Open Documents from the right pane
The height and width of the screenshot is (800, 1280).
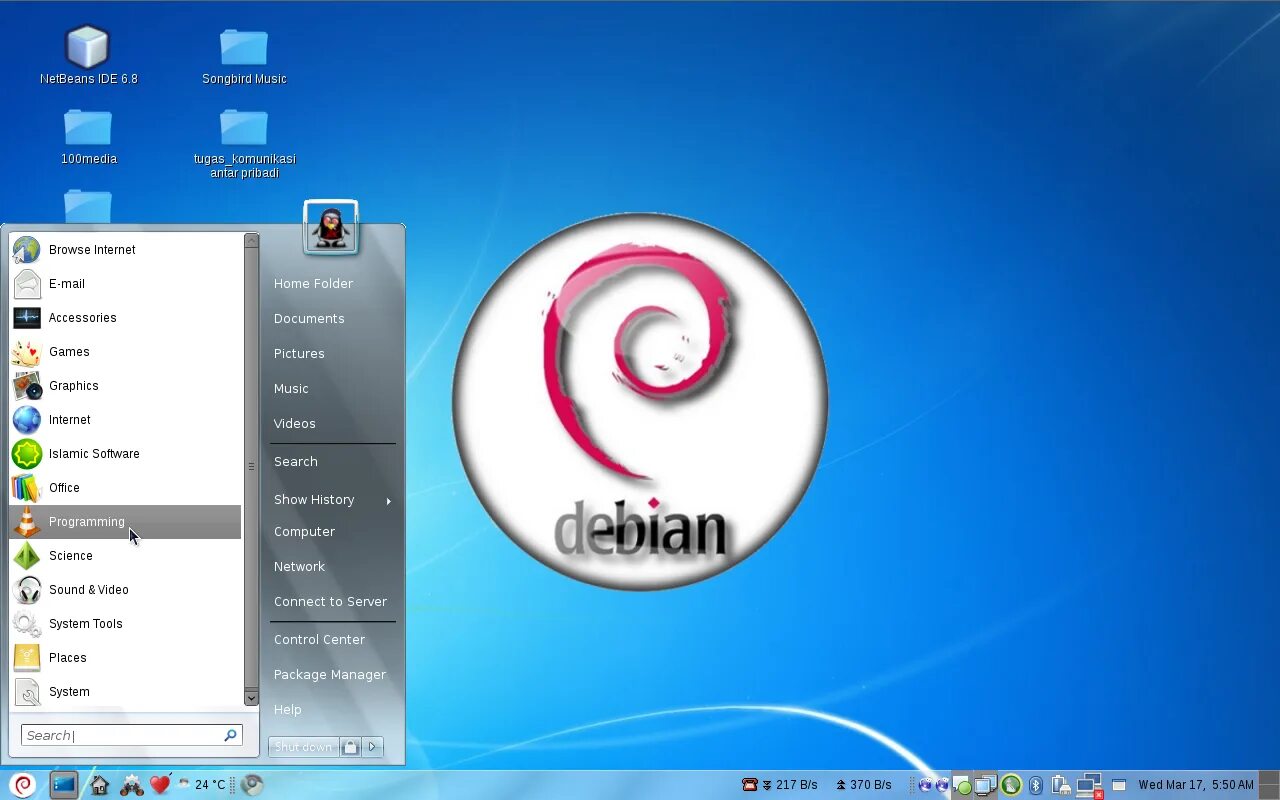(x=309, y=319)
